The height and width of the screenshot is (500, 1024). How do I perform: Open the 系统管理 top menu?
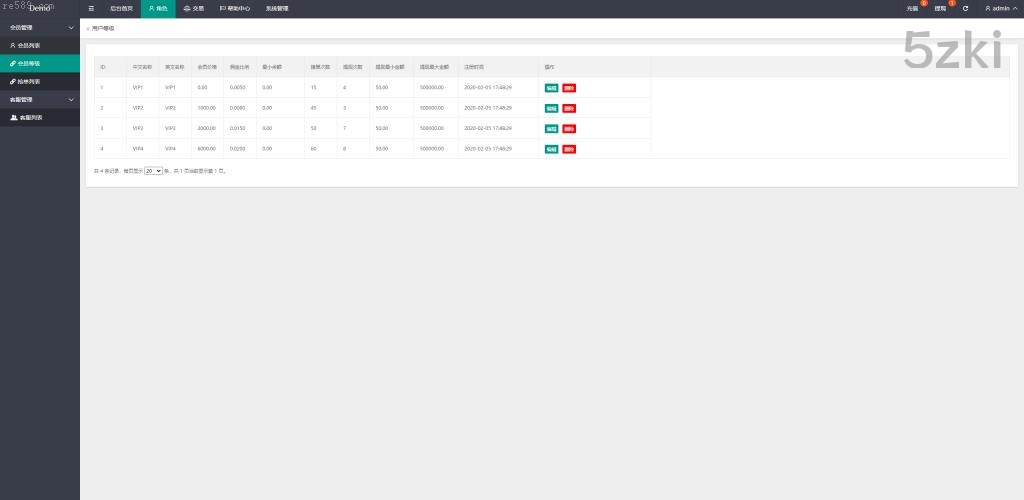(277, 8)
